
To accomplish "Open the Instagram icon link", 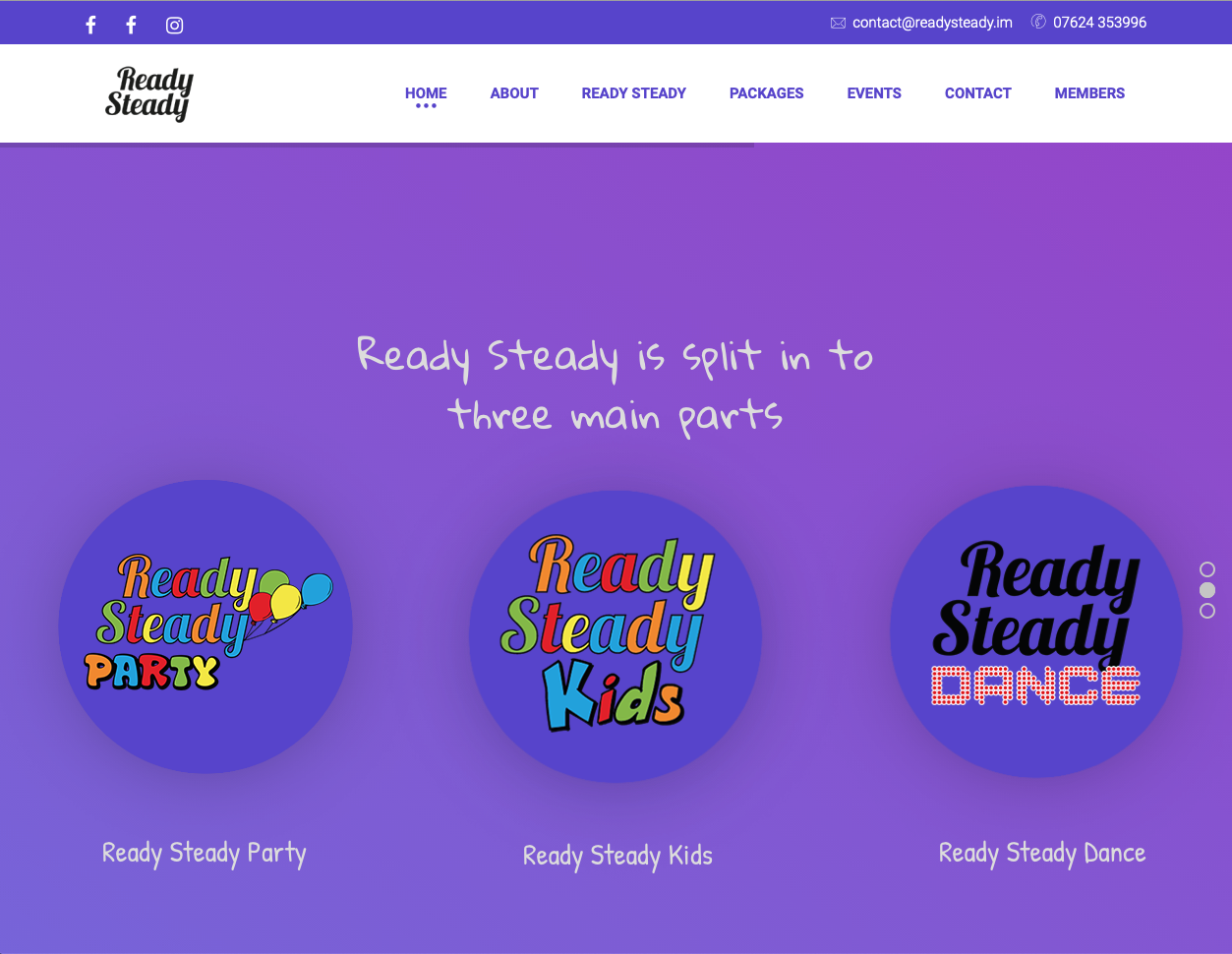I will 174,26.
